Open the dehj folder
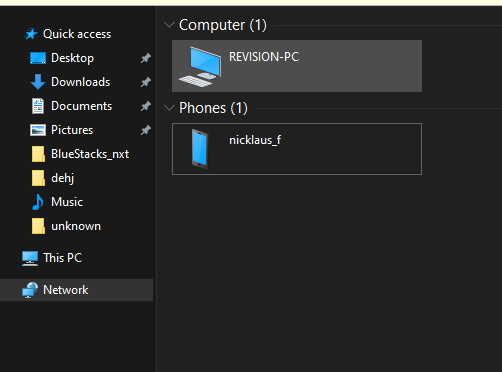The width and height of the screenshot is (502, 372). [x=53, y=178]
